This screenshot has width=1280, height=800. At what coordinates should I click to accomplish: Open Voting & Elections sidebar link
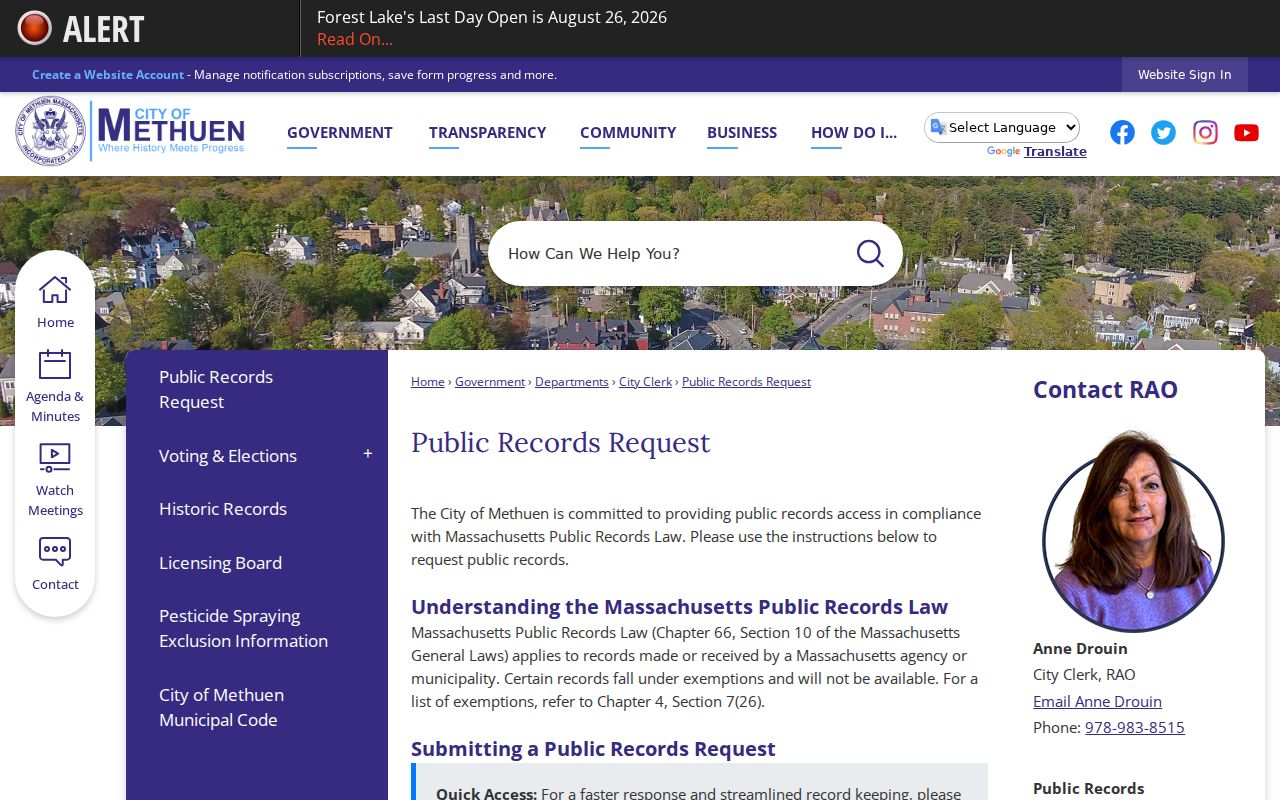click(x=228, y=456)
